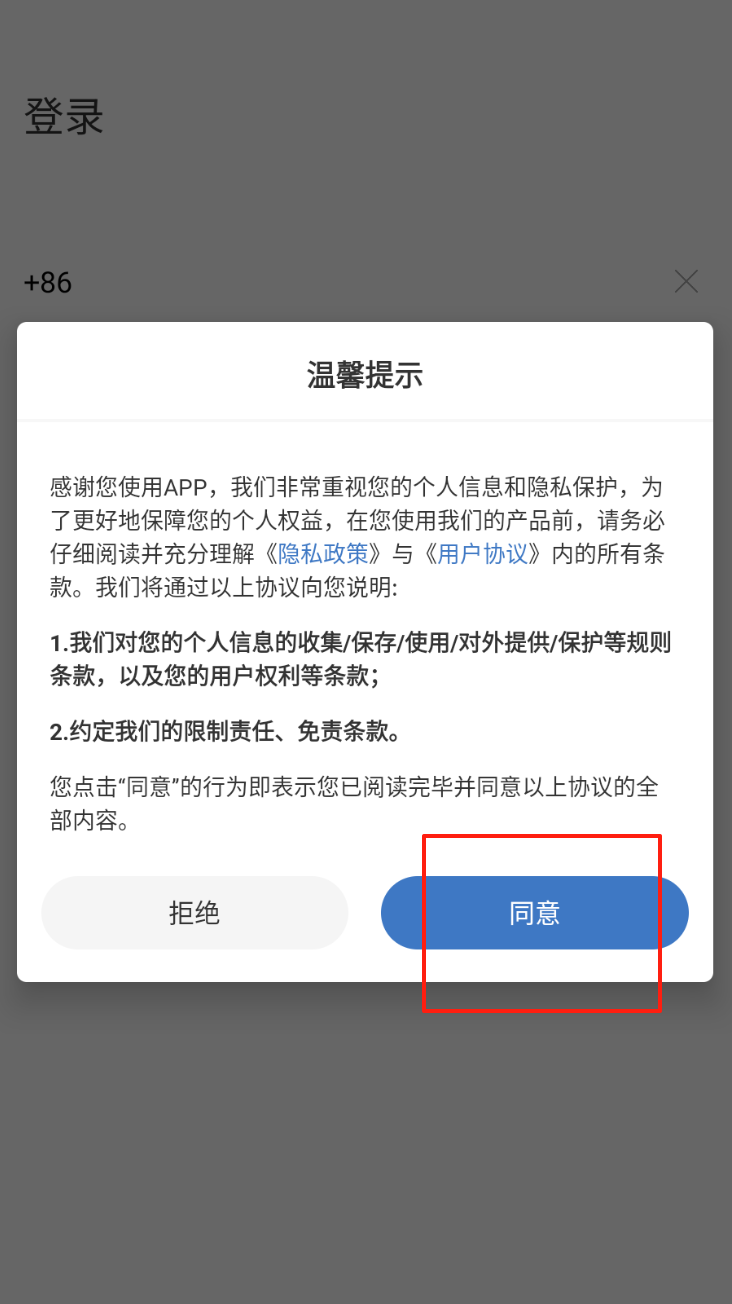Tap the blue 同意 button
The height and width of the screenshot is (1304, 732).
pyautogui.click(x=535, y=913)
